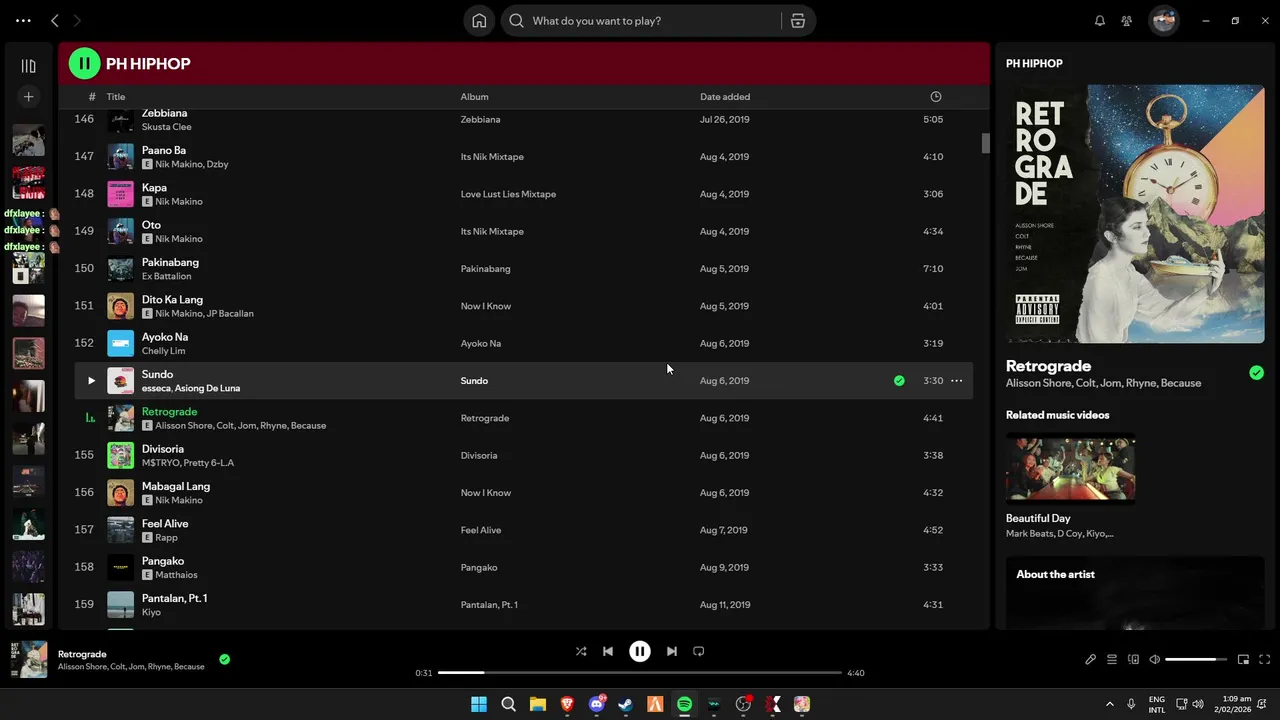Open the Beautiful Day music video thumbnail

click(1070, 468)
